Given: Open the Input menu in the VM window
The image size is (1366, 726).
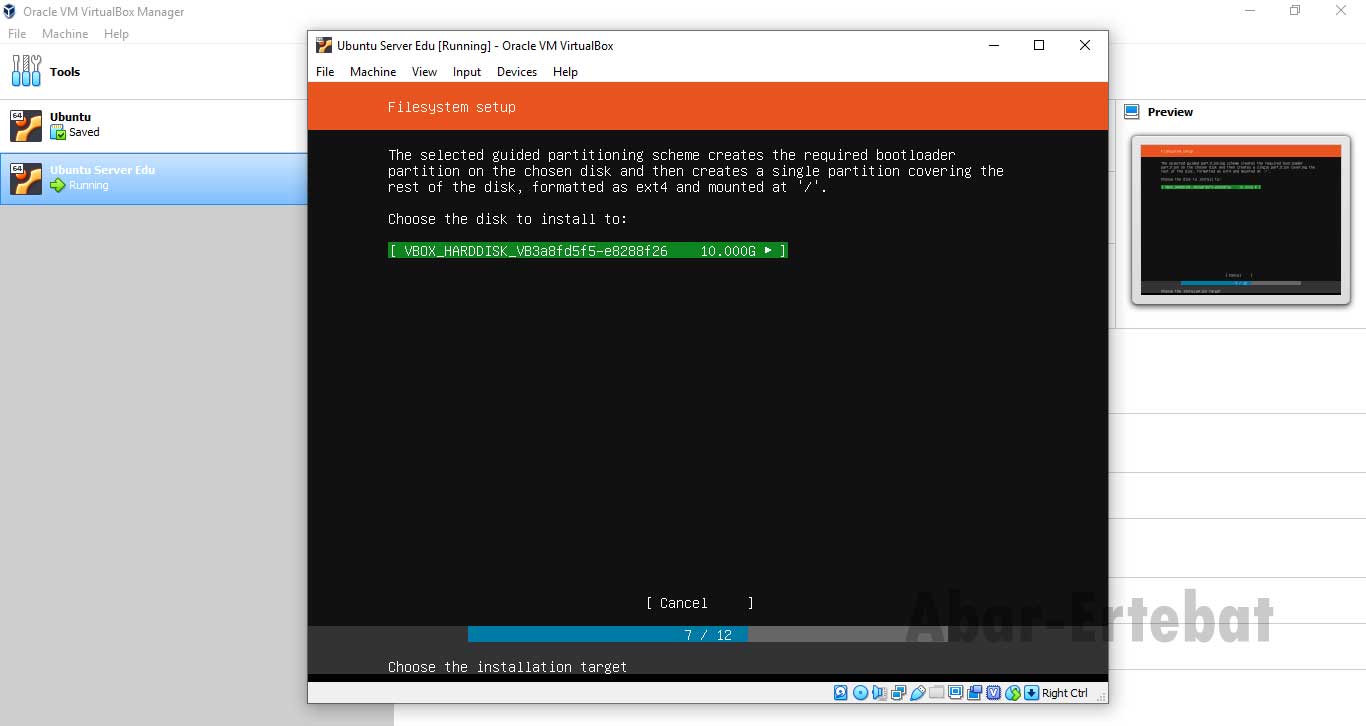Looking at the screenshot, I should 467,72.
